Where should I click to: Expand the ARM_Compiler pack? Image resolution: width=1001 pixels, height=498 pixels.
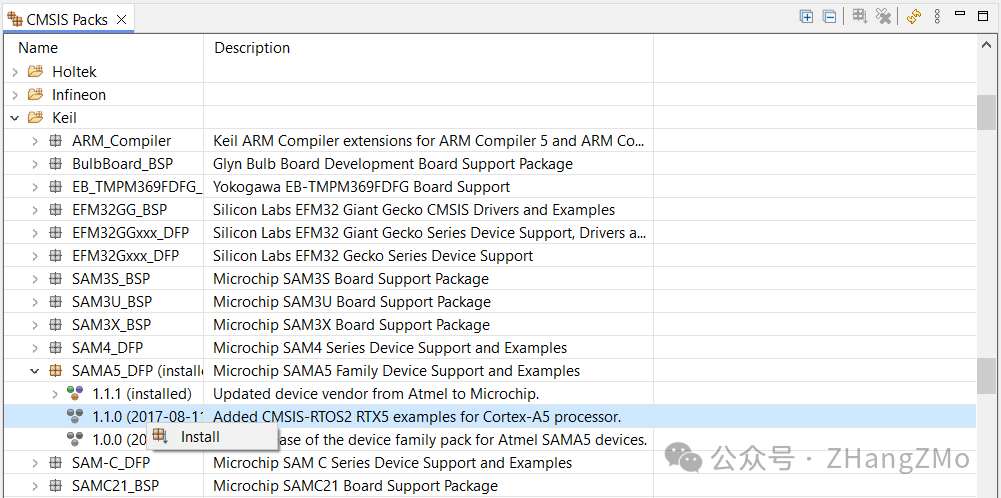35,141
